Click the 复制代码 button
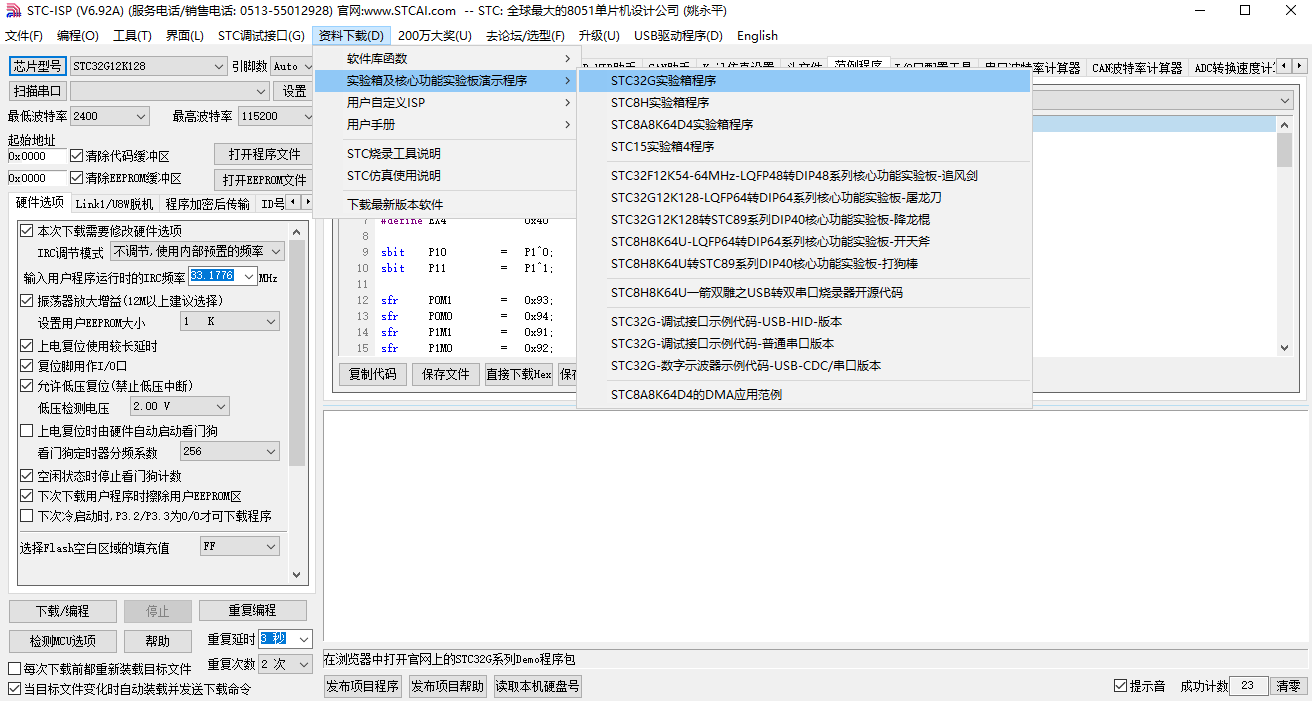Screen dimensions: 1312x701 (373, 375)
